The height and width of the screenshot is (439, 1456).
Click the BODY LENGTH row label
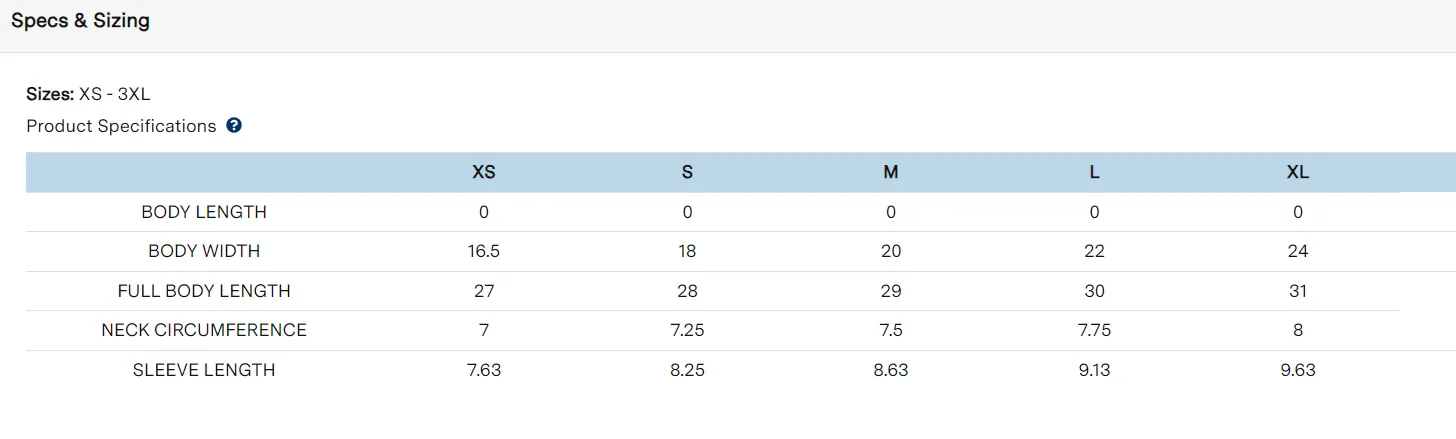pos(204,212)
